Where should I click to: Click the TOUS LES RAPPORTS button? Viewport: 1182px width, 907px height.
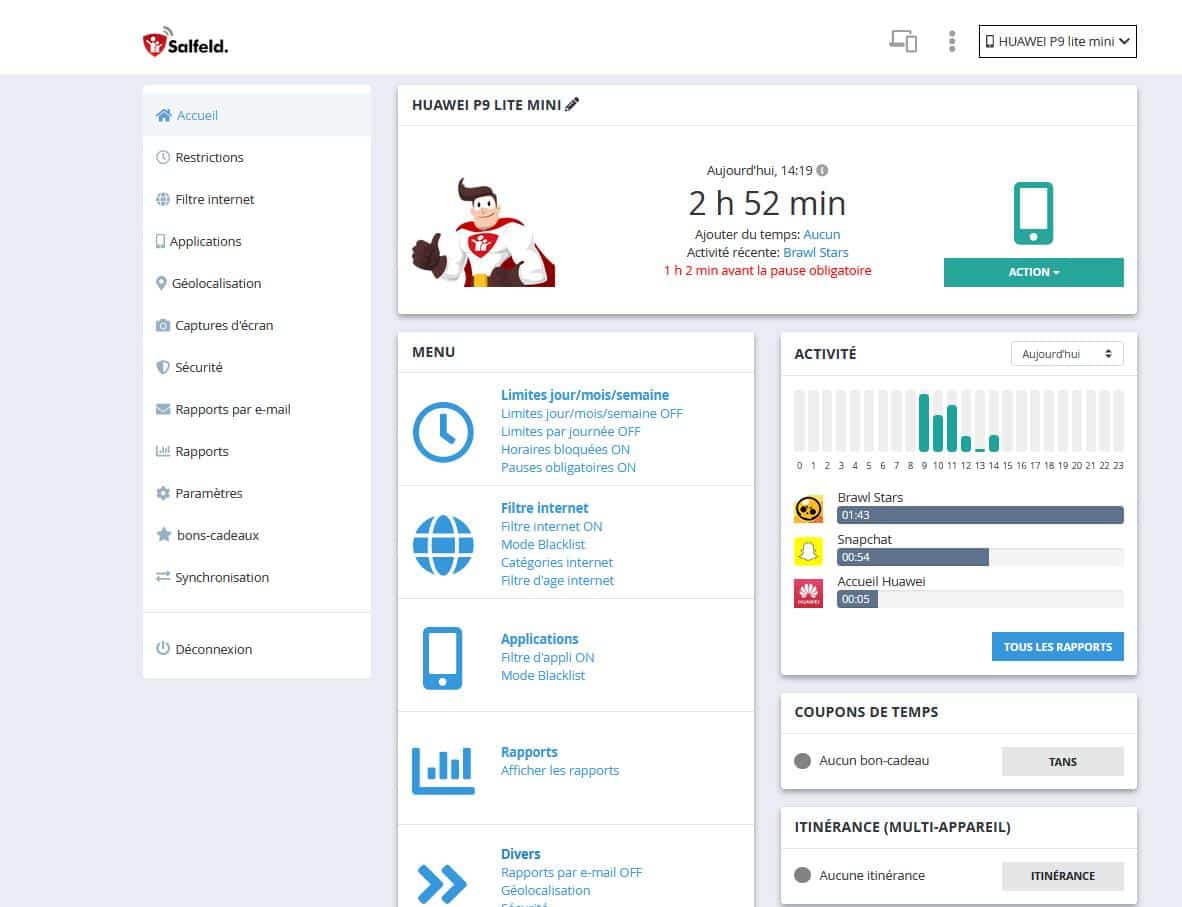click(x=1057, y=646)
